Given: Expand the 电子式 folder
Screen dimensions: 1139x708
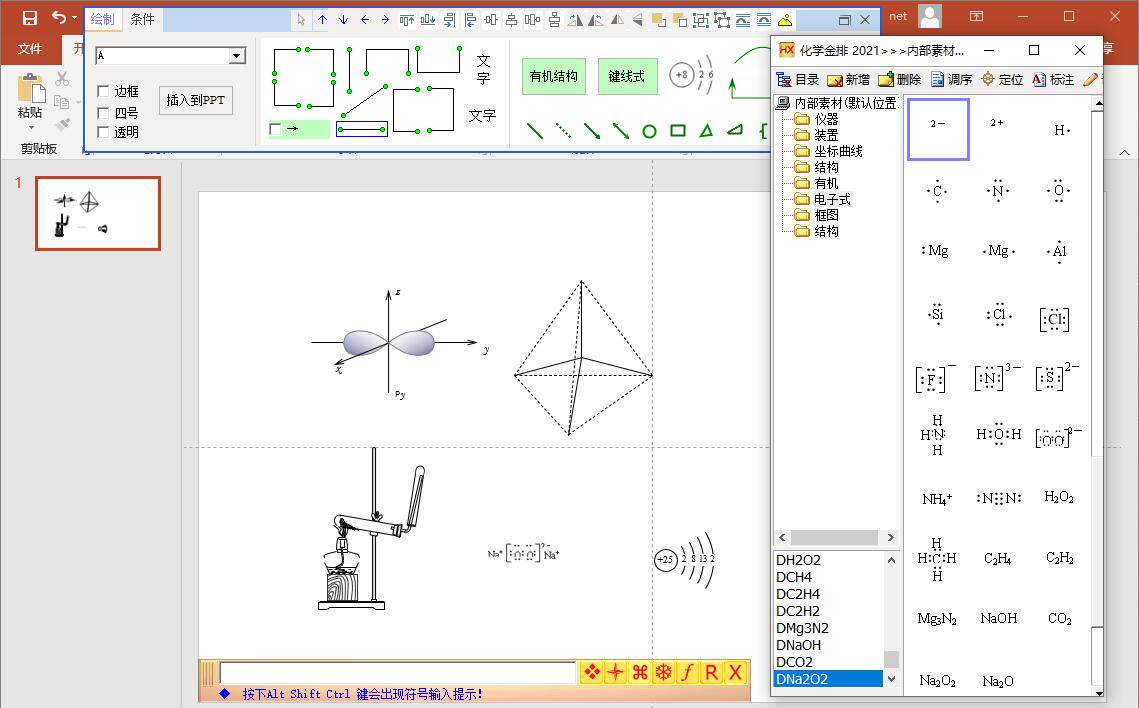Looking at the screenshot, I should click(x=824, y=199).
